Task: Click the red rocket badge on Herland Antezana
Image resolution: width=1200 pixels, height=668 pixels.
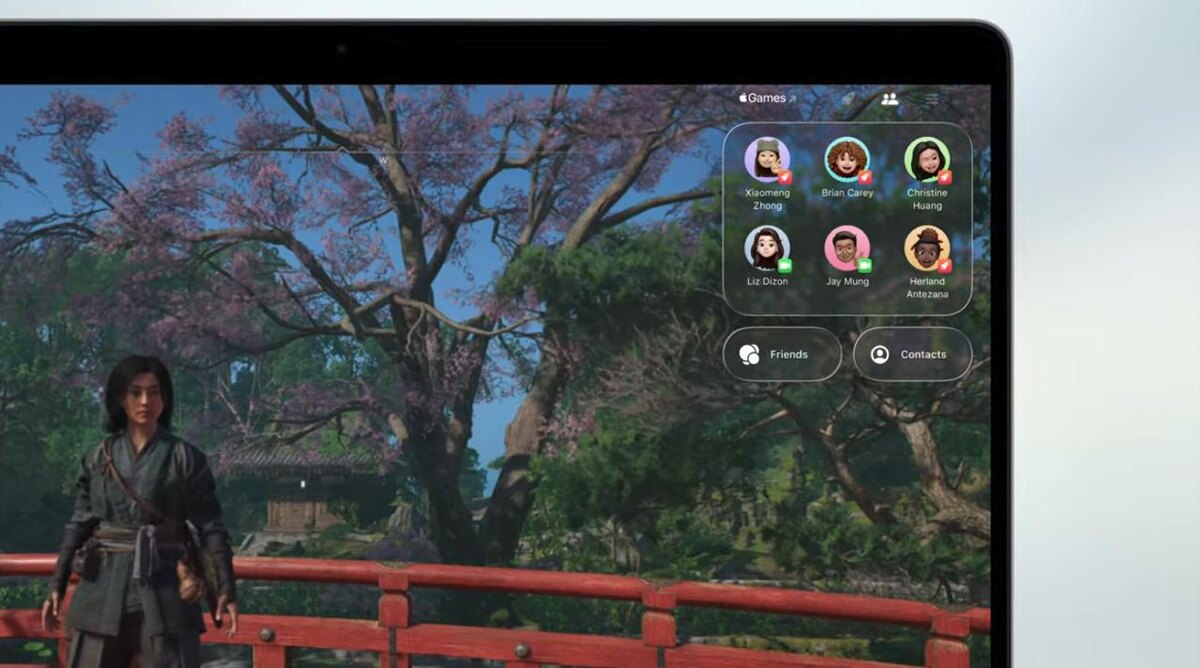Action: [945, 266]
